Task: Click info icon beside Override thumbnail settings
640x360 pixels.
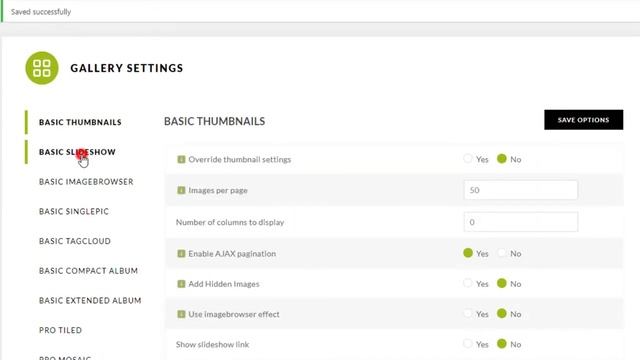Action: [x=181, y=159]
